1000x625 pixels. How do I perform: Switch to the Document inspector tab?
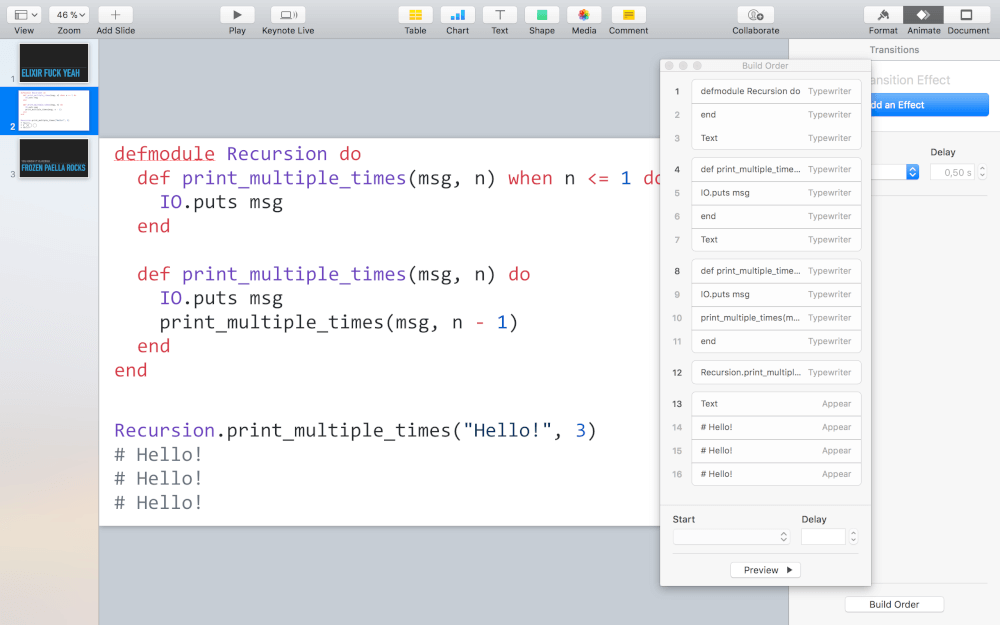[x=967, y=15]
